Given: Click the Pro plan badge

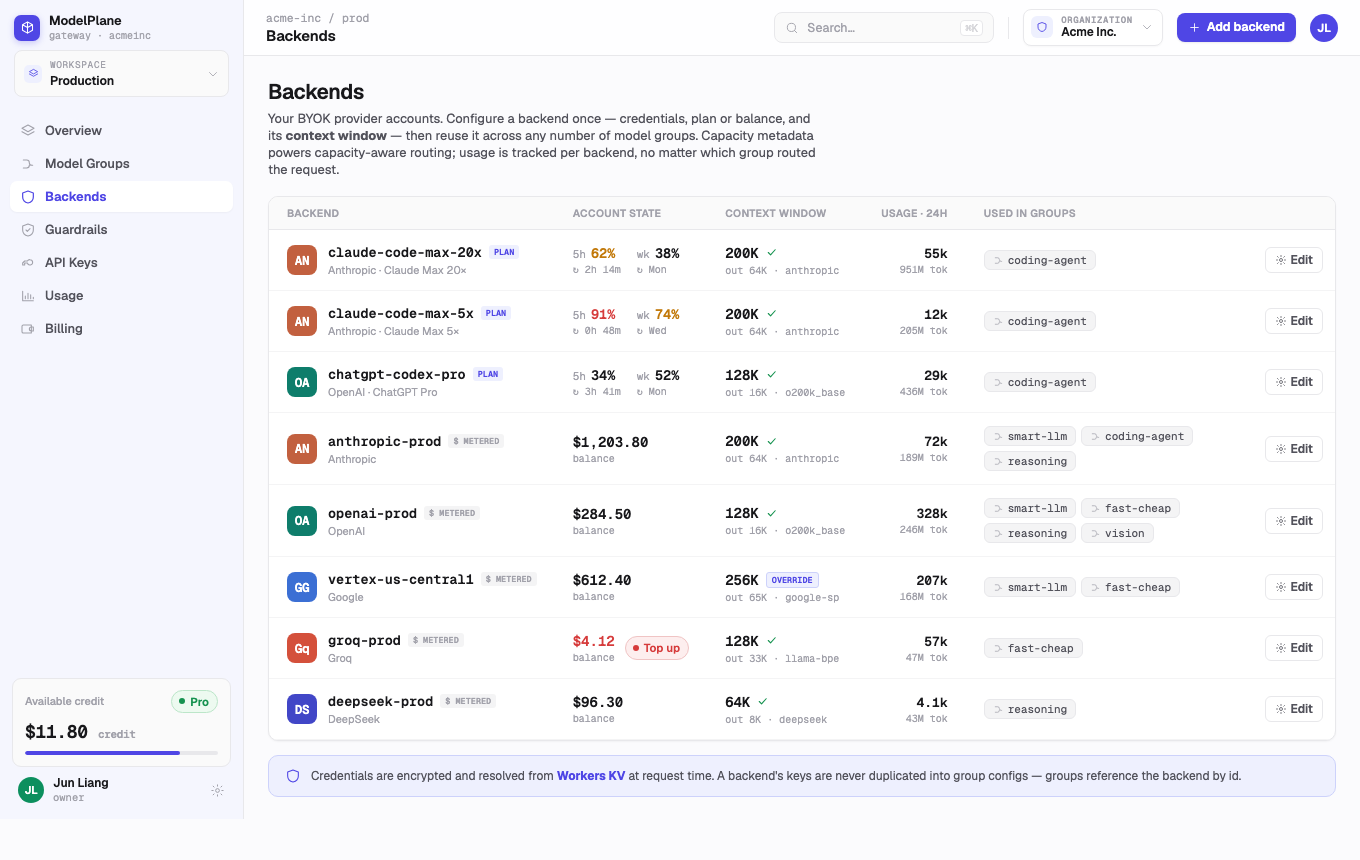Looking at the screenshot, I should (x=194, y=702).
